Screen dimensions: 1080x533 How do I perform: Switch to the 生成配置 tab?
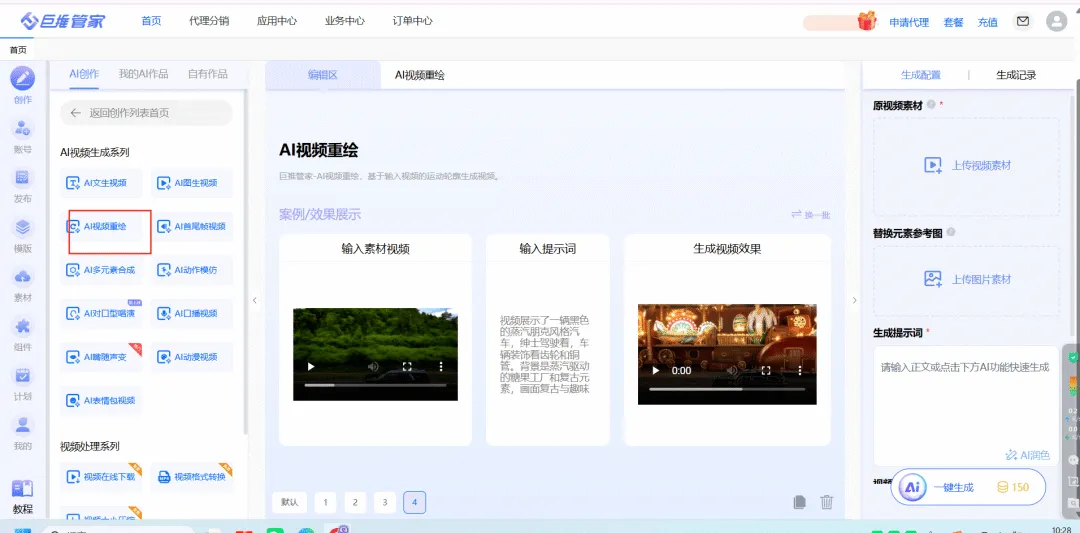click(921, 75)
